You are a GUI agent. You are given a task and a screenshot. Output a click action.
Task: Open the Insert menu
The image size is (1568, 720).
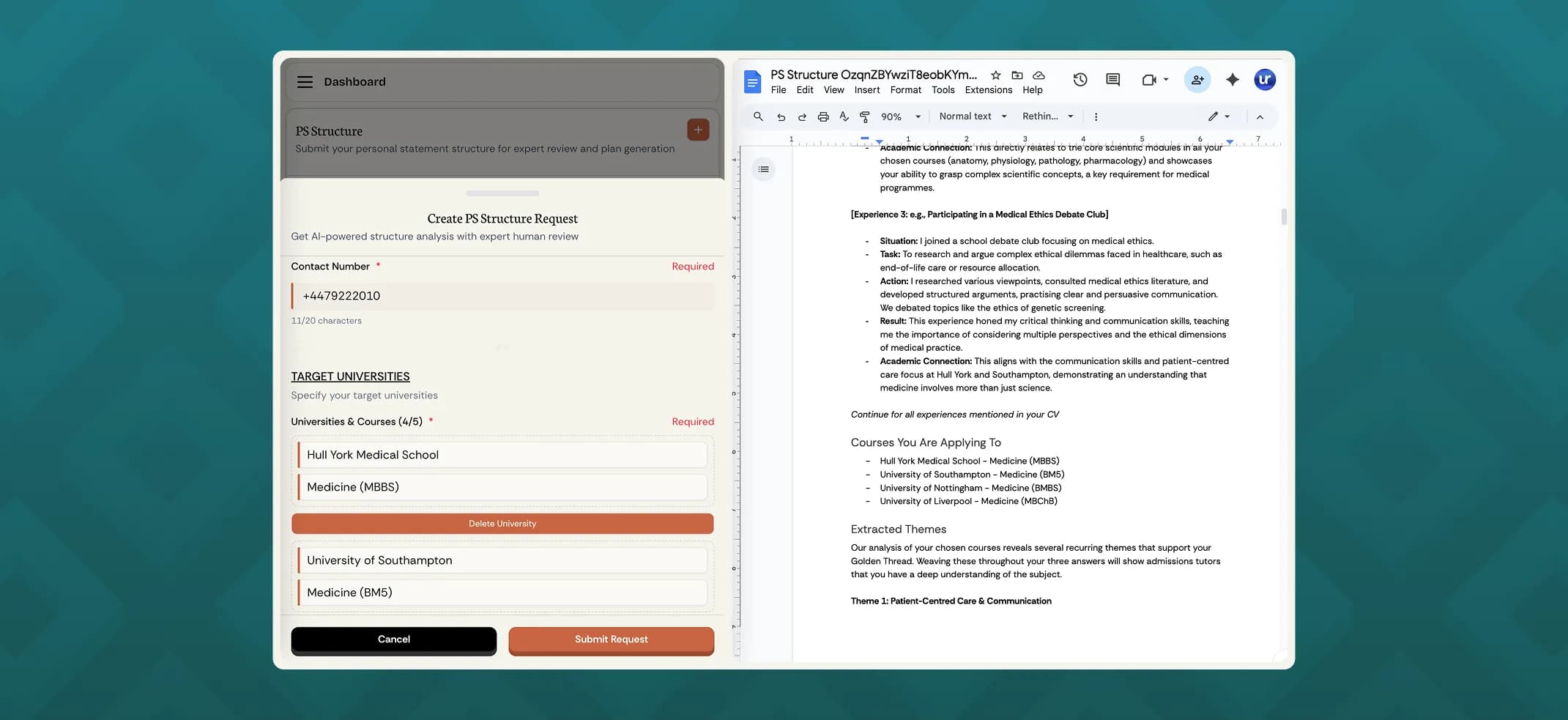866,90
